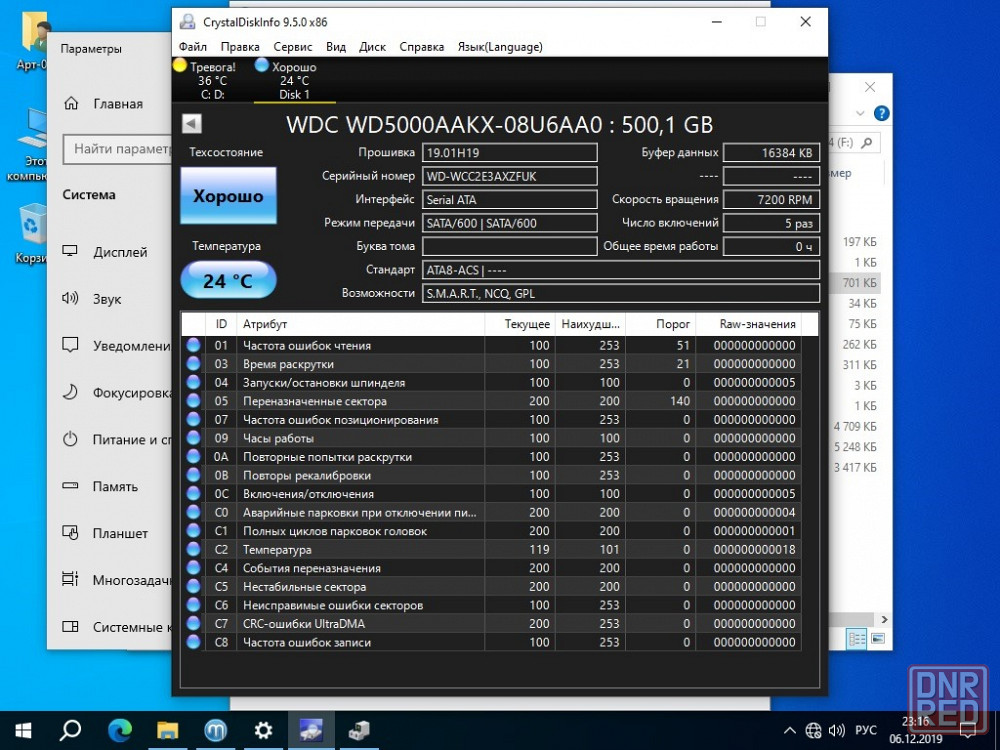Click the power-on count field 5 раз
Screen dimensions: 1000x750
(771, 223)
